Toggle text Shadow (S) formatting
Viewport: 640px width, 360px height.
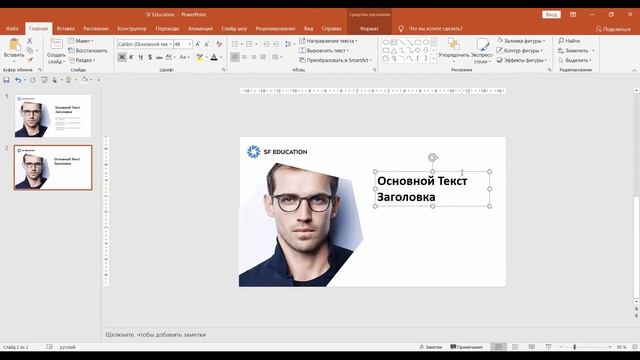tap(150, 57)
